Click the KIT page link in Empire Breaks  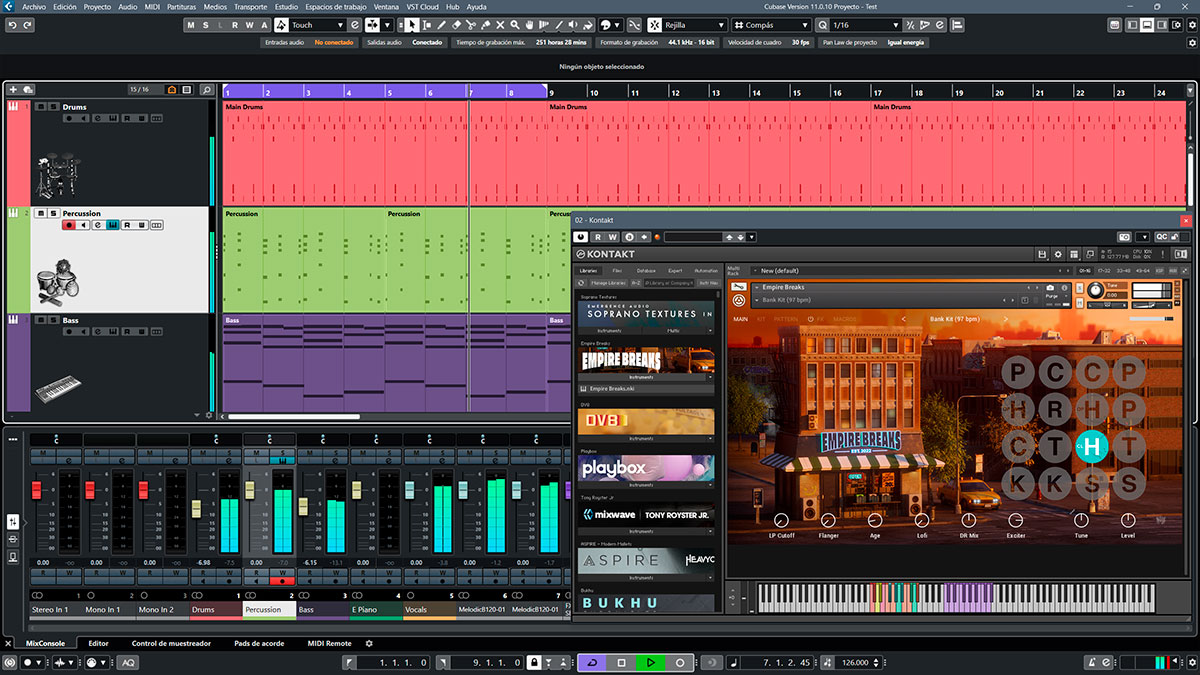pos(762,319)
